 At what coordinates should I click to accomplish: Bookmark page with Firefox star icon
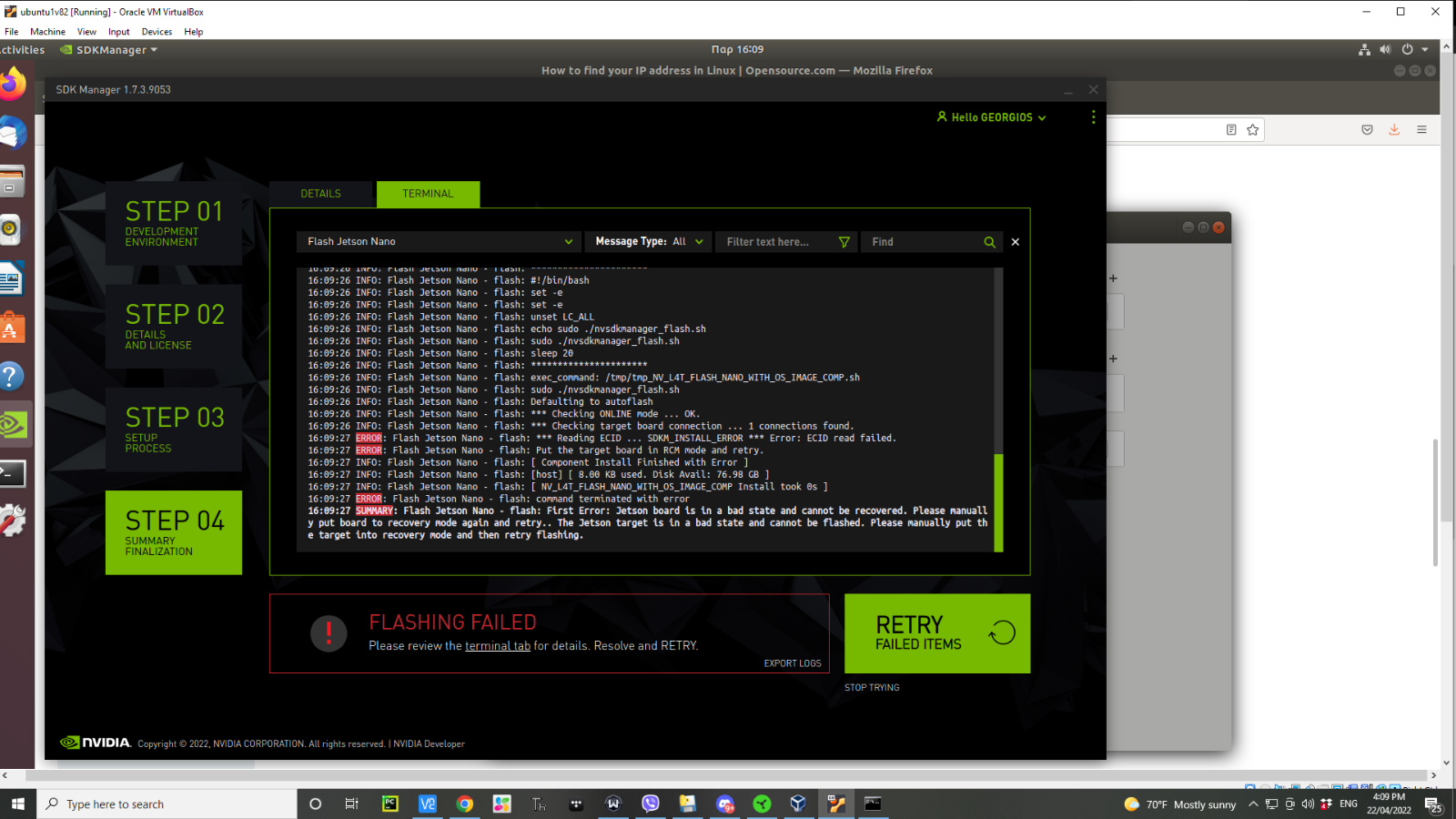pyautogui.click(x=1253, y=130)
